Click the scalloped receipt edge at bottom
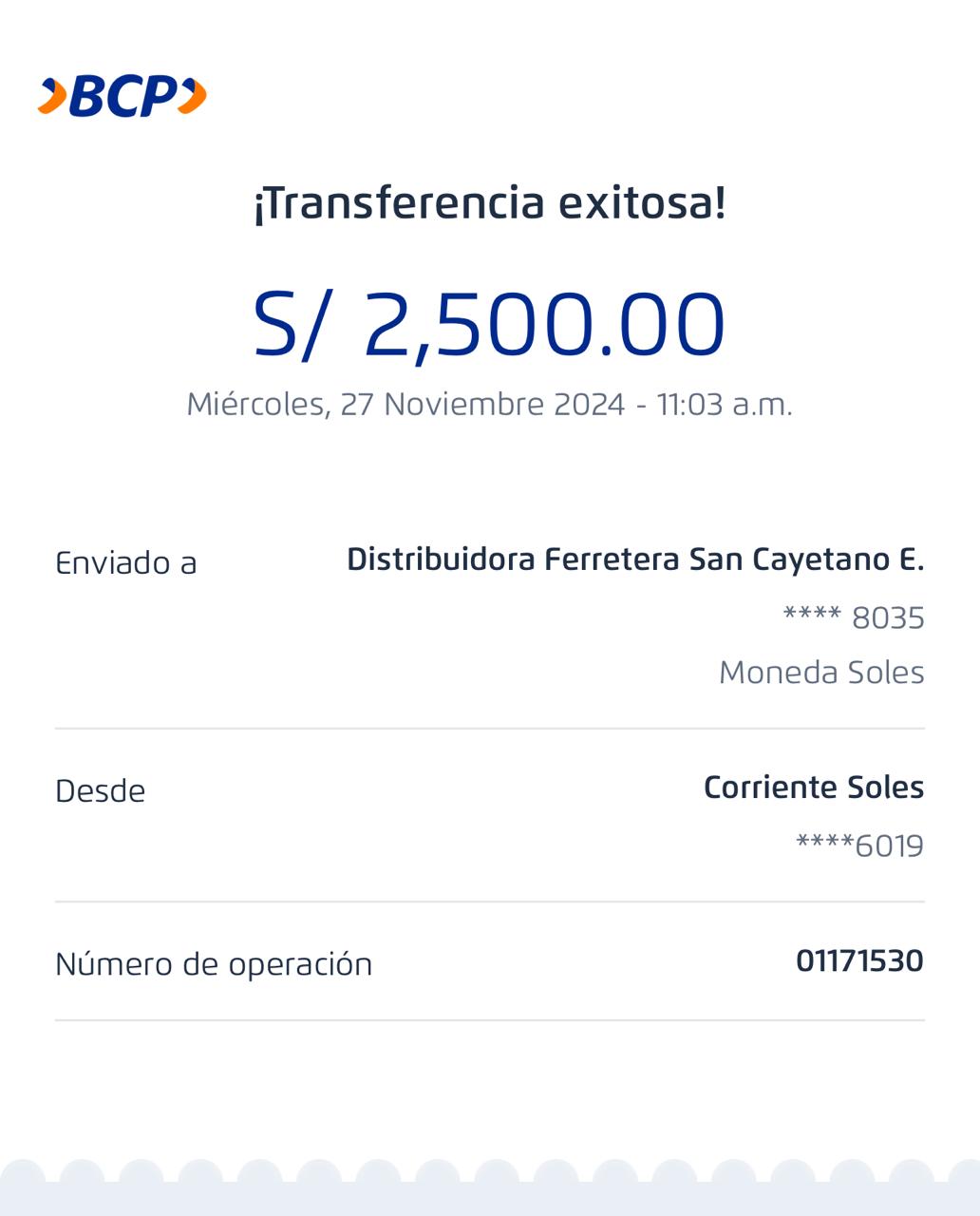980x1216 pixels. click(489, 1187)
